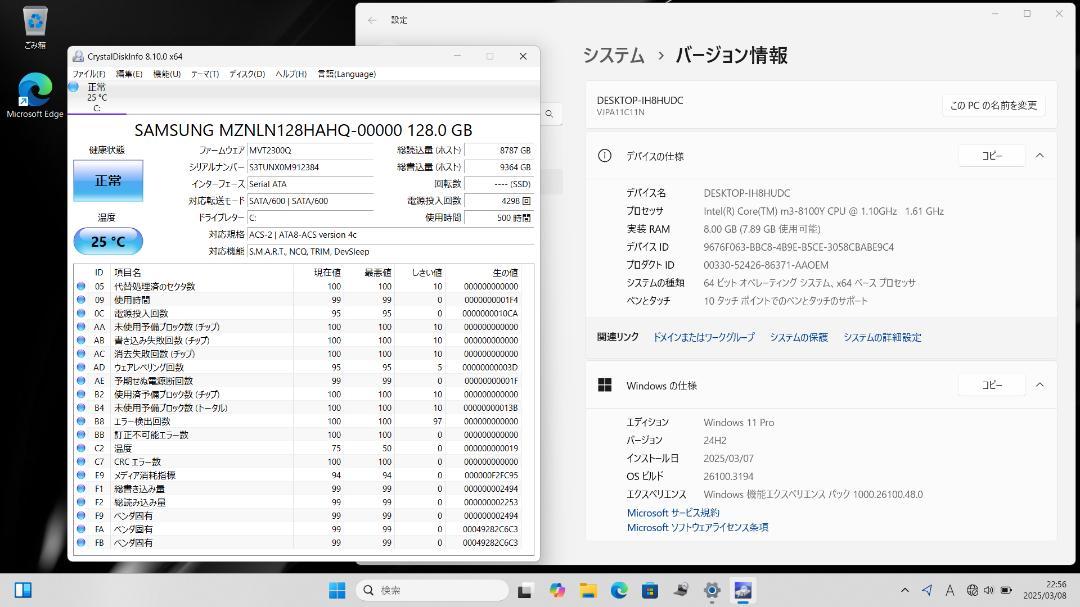Open Task View on the taskbar
1080x607 pixels.
525,590
